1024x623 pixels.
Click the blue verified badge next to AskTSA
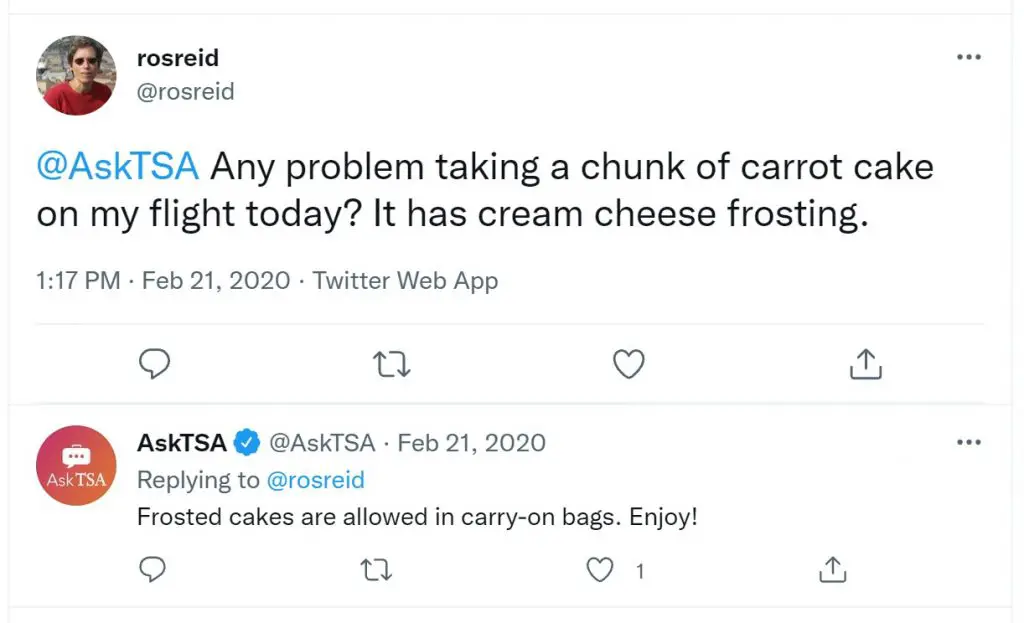247,442
